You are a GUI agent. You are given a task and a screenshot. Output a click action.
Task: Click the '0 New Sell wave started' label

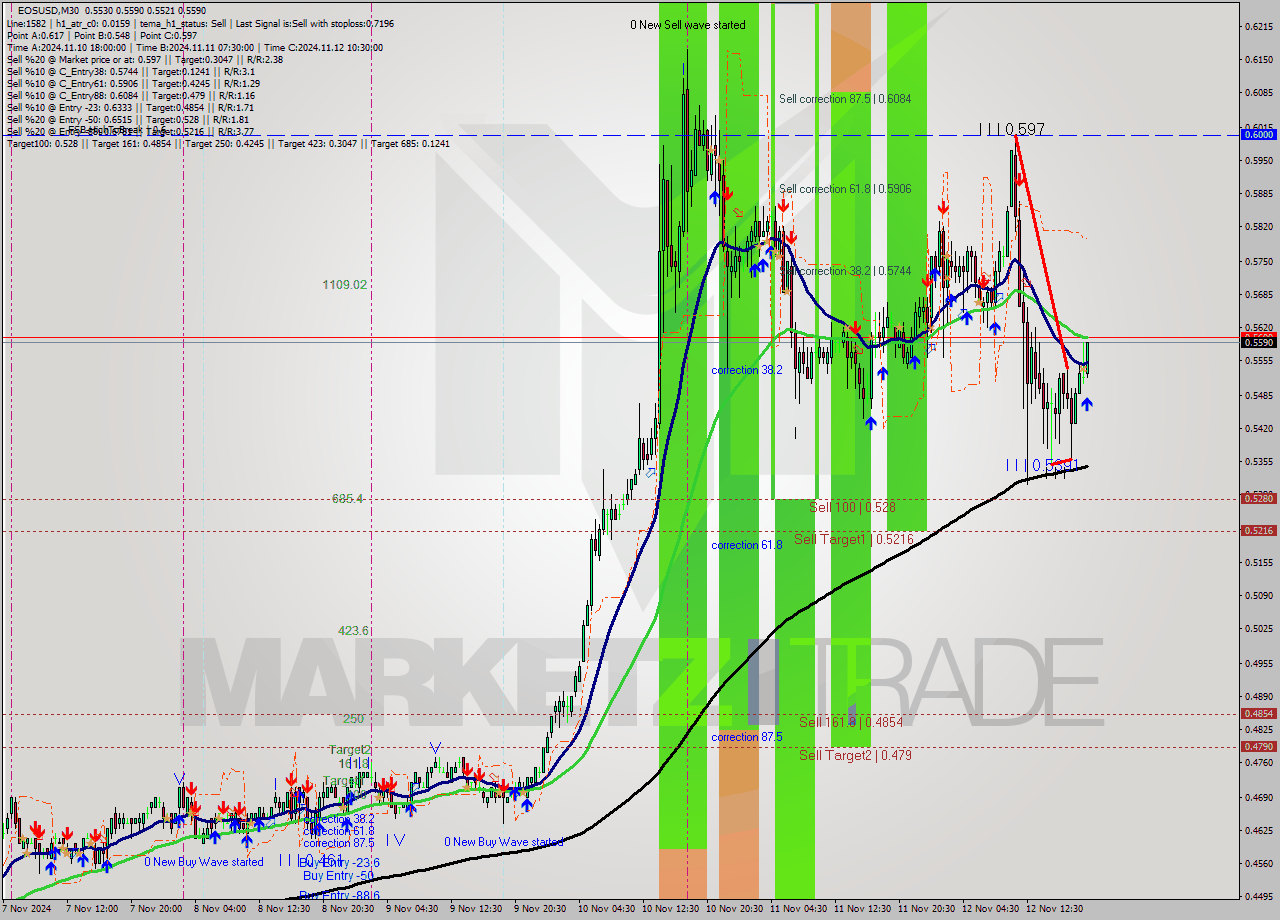coord(687,25)
